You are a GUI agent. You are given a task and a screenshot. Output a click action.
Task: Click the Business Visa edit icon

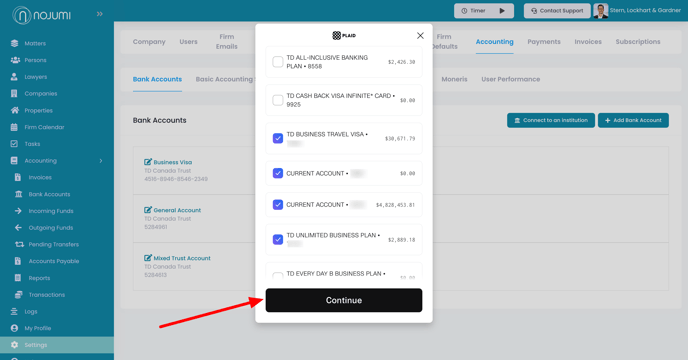[148, 162]
